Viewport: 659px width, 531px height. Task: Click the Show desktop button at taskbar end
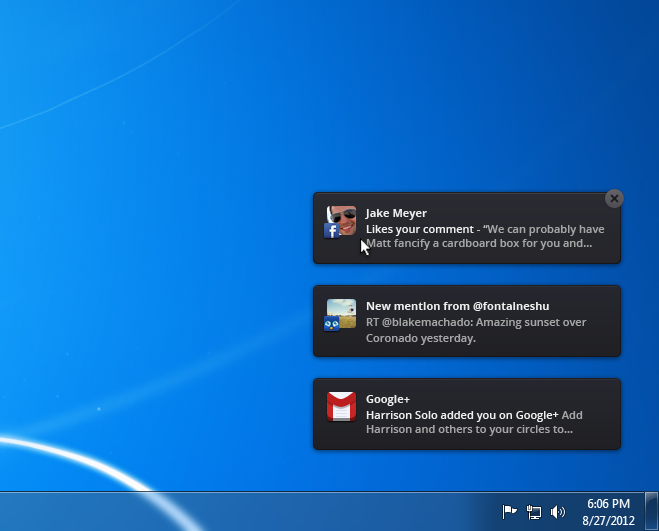click(x=654, y=512)
